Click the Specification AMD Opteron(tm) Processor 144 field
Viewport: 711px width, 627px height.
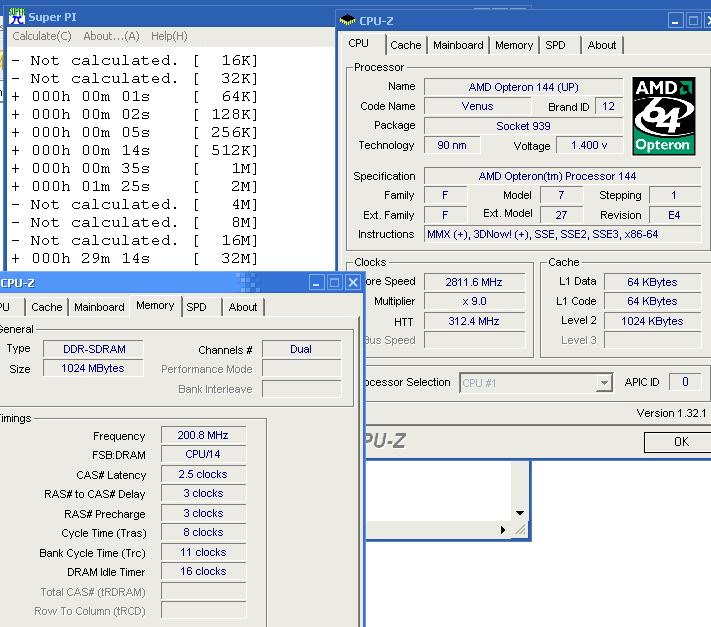click(x=562, y=176)
